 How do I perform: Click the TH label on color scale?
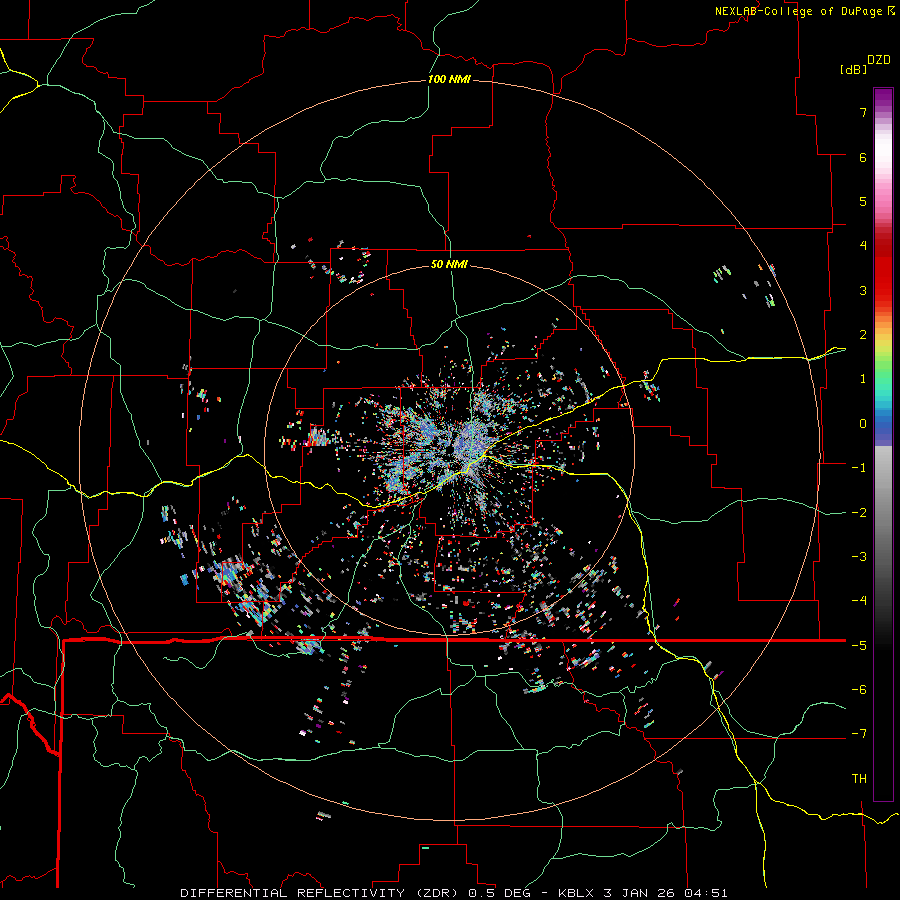pyautogui.click(x=859, y=779)
